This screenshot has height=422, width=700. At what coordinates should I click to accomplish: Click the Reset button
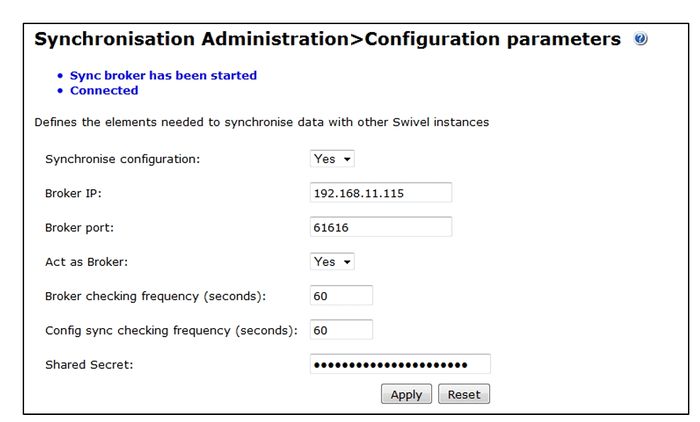(464, 394)
